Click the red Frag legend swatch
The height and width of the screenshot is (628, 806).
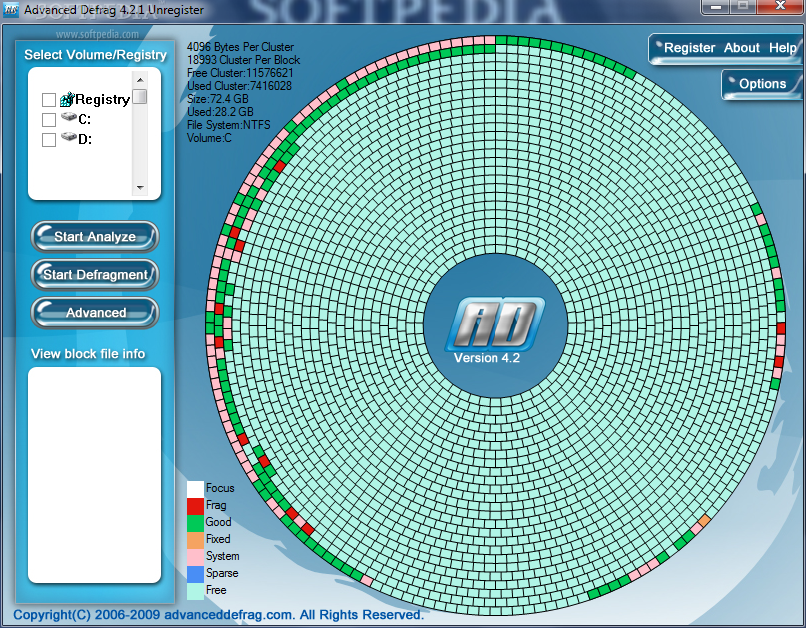(195, 506)
